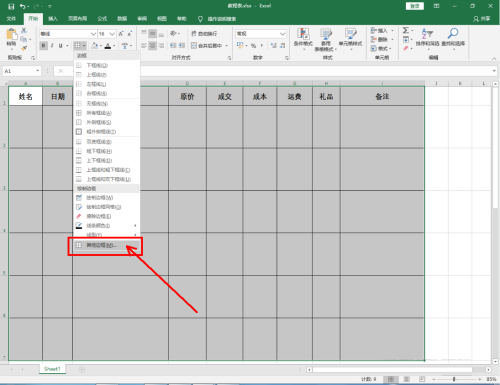Click the Undo arrow icon
This screenshot has width=500, height=385.
point(22,6)
